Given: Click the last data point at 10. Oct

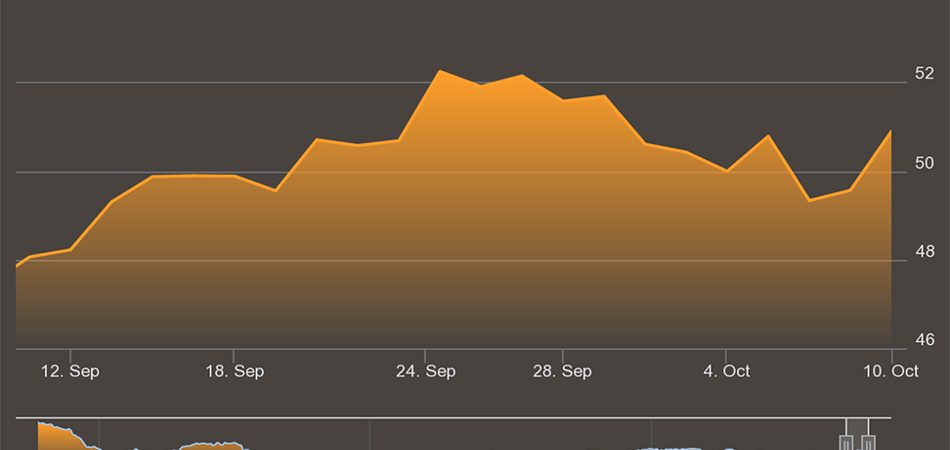Looking at the screenshot, I should click(x=890, y=131).
